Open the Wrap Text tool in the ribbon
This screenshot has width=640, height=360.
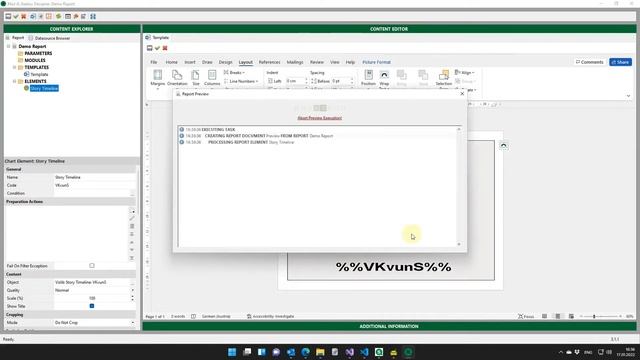(x=384, y=78)
